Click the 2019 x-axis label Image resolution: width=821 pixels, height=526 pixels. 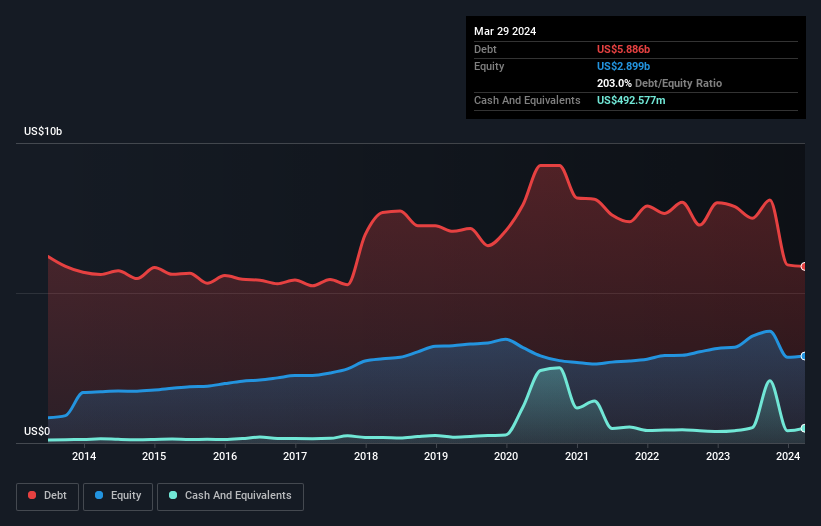(x=436, y=456)
